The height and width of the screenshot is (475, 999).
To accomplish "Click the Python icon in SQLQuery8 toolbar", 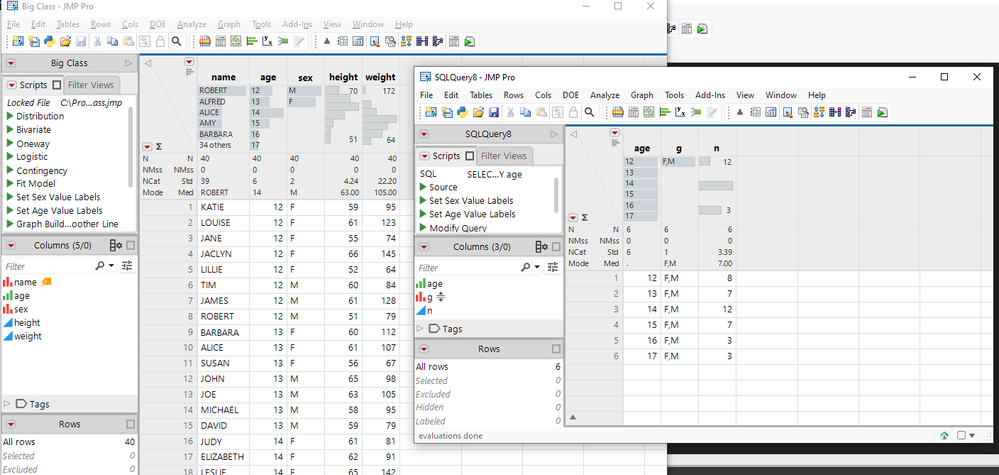I will coord(463,112).
